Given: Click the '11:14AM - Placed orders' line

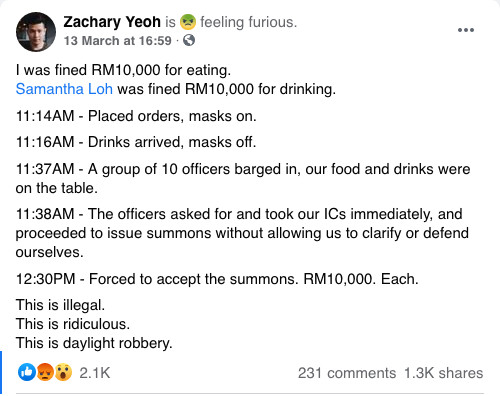Looking at the screenshot, I should pyautogui.click(x=136, y=116).
